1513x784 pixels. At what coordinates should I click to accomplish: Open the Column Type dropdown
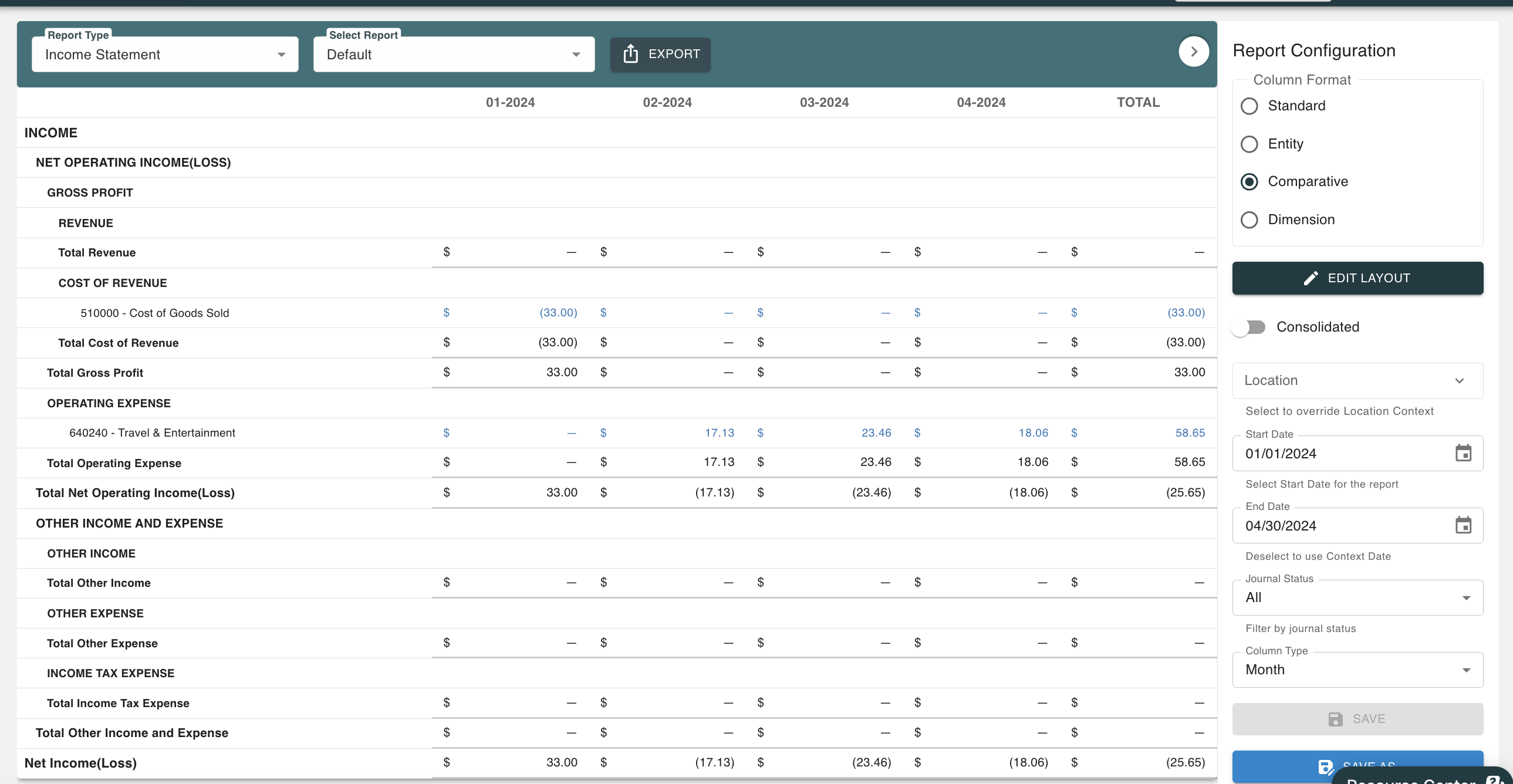1357,670
